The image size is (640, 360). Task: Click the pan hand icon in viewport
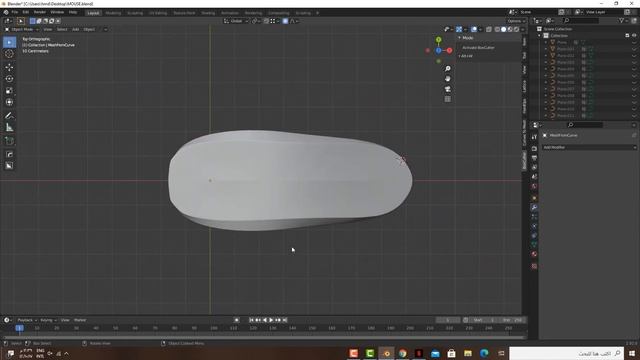coord(448,79)
